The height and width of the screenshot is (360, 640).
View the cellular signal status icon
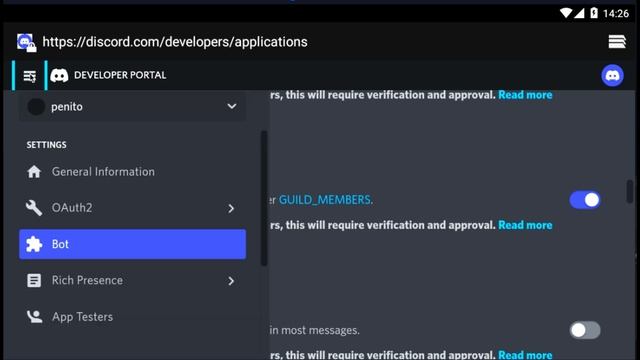(x=579, y=13)
